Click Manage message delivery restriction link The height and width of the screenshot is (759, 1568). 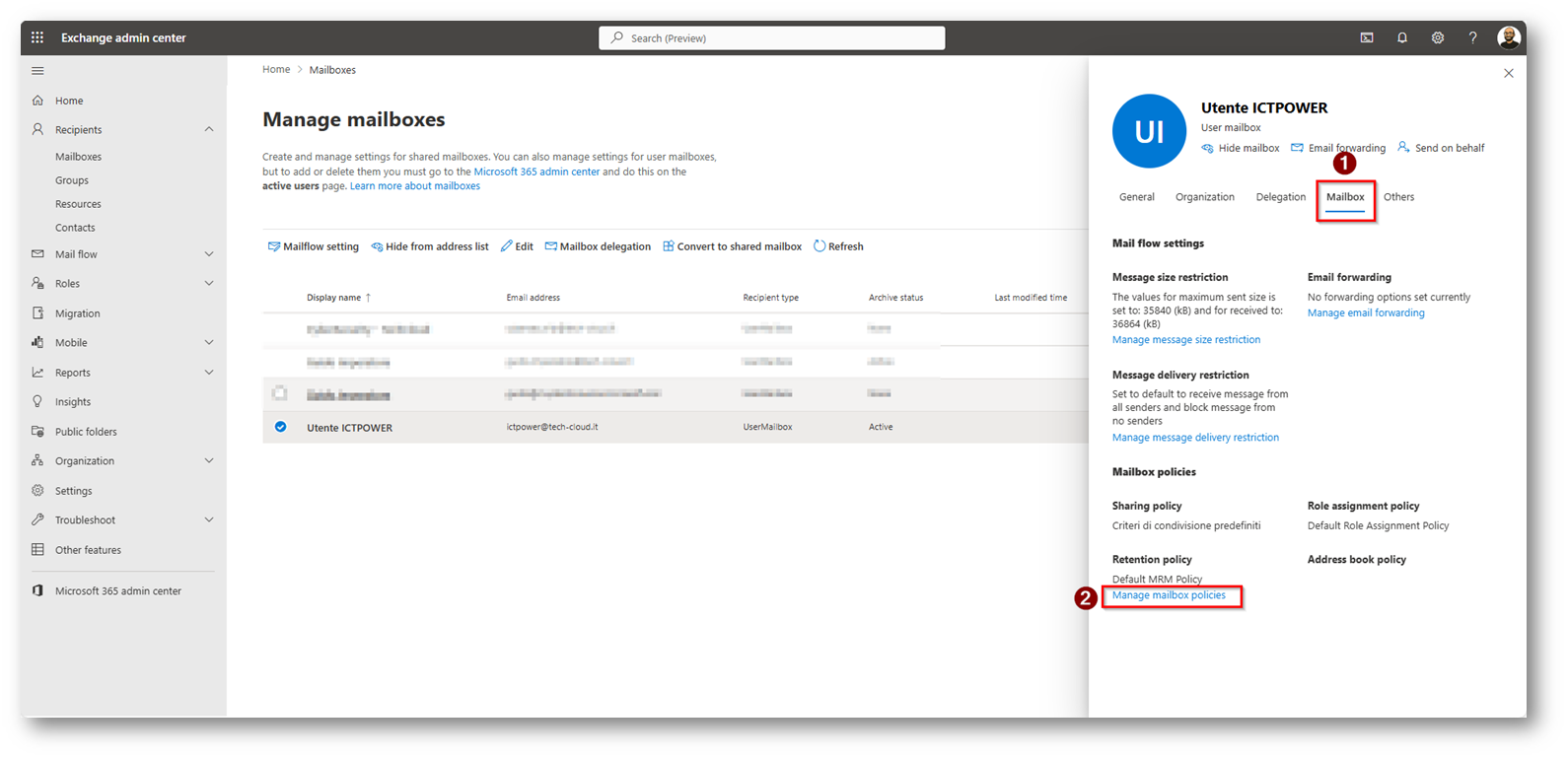1195,438
